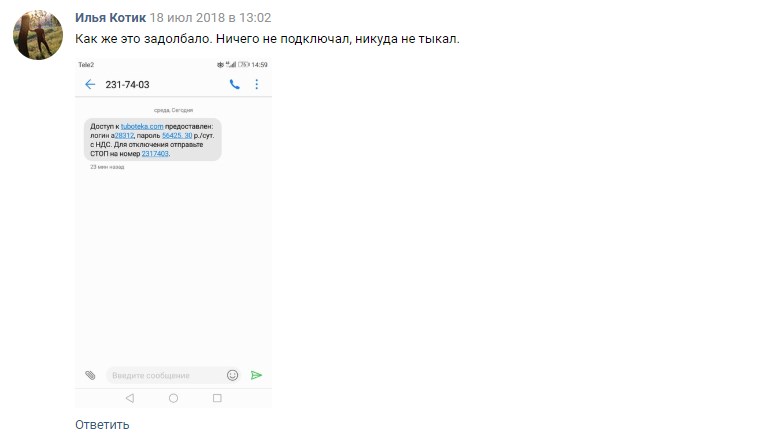Click the 2317403 number link in SMS
The width and height of the screenshot is (784, 443).
pos(155,154)
